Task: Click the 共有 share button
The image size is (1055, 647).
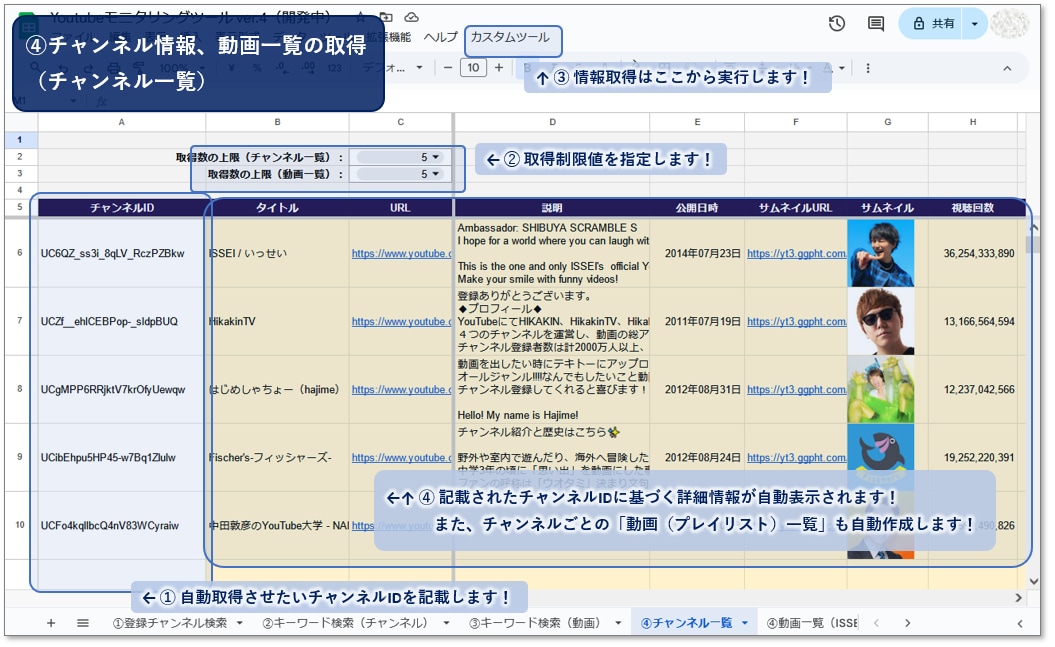Action: [x=933, y=24]
